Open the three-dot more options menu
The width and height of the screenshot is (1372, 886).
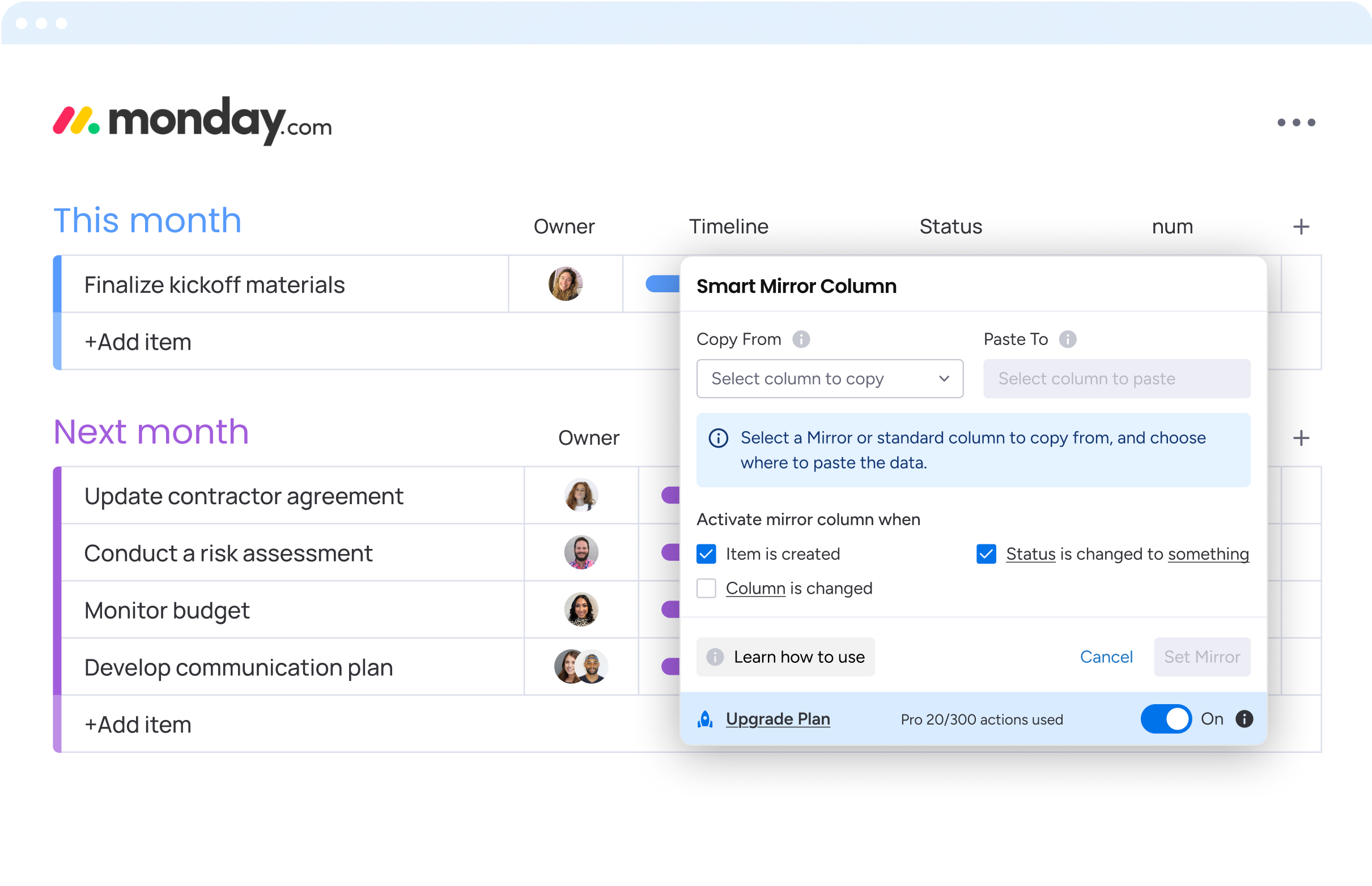pyautogui.click(x=1295, y=122)
